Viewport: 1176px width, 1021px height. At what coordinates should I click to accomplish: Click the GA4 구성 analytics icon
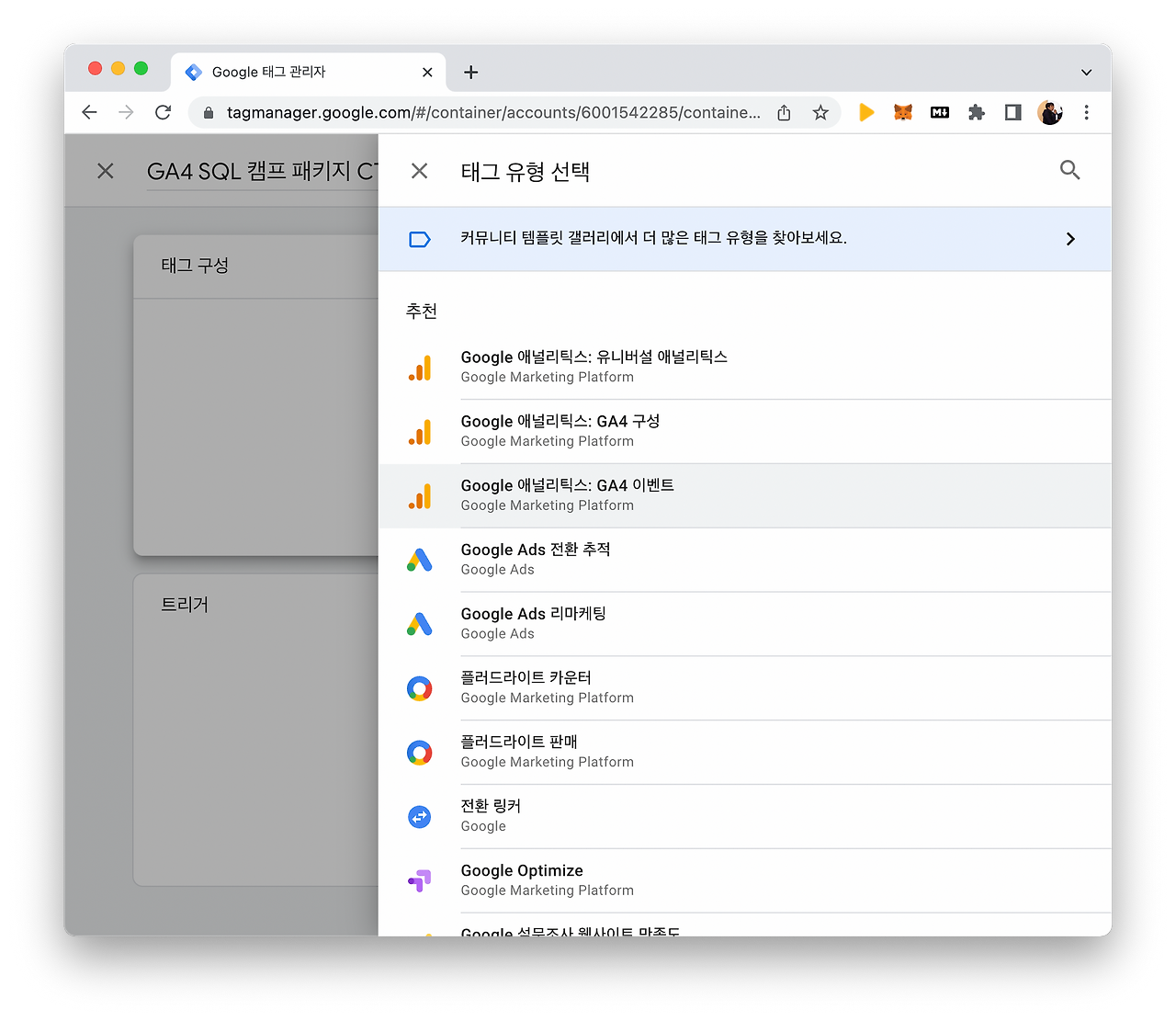point(420,432)
